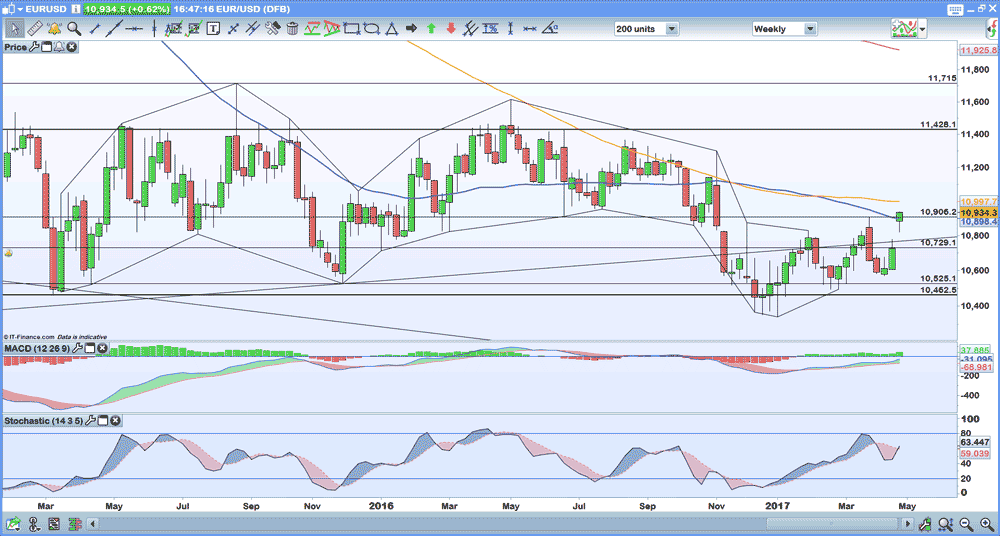Click the red-green bars icon in bottom bar
The height and width of the screenshot is (536, 1000).
point(75,523)
